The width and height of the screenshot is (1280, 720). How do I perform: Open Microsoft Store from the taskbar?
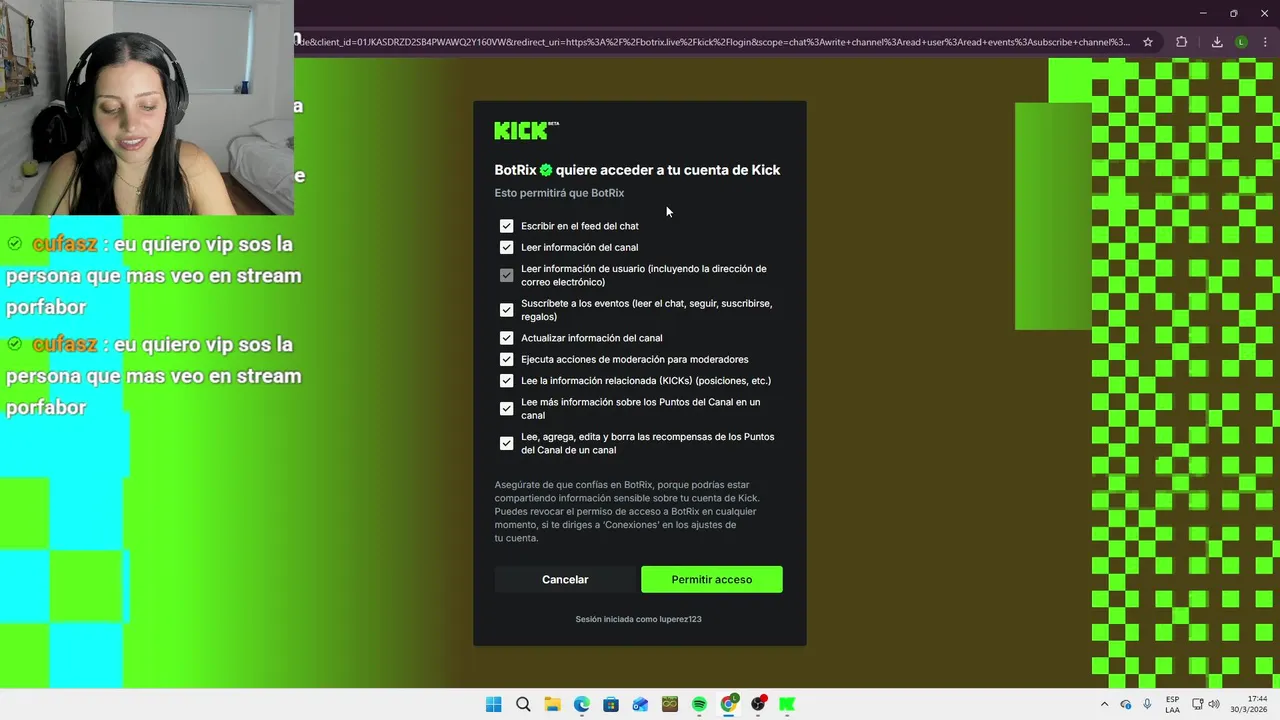[x=611, y=704]
